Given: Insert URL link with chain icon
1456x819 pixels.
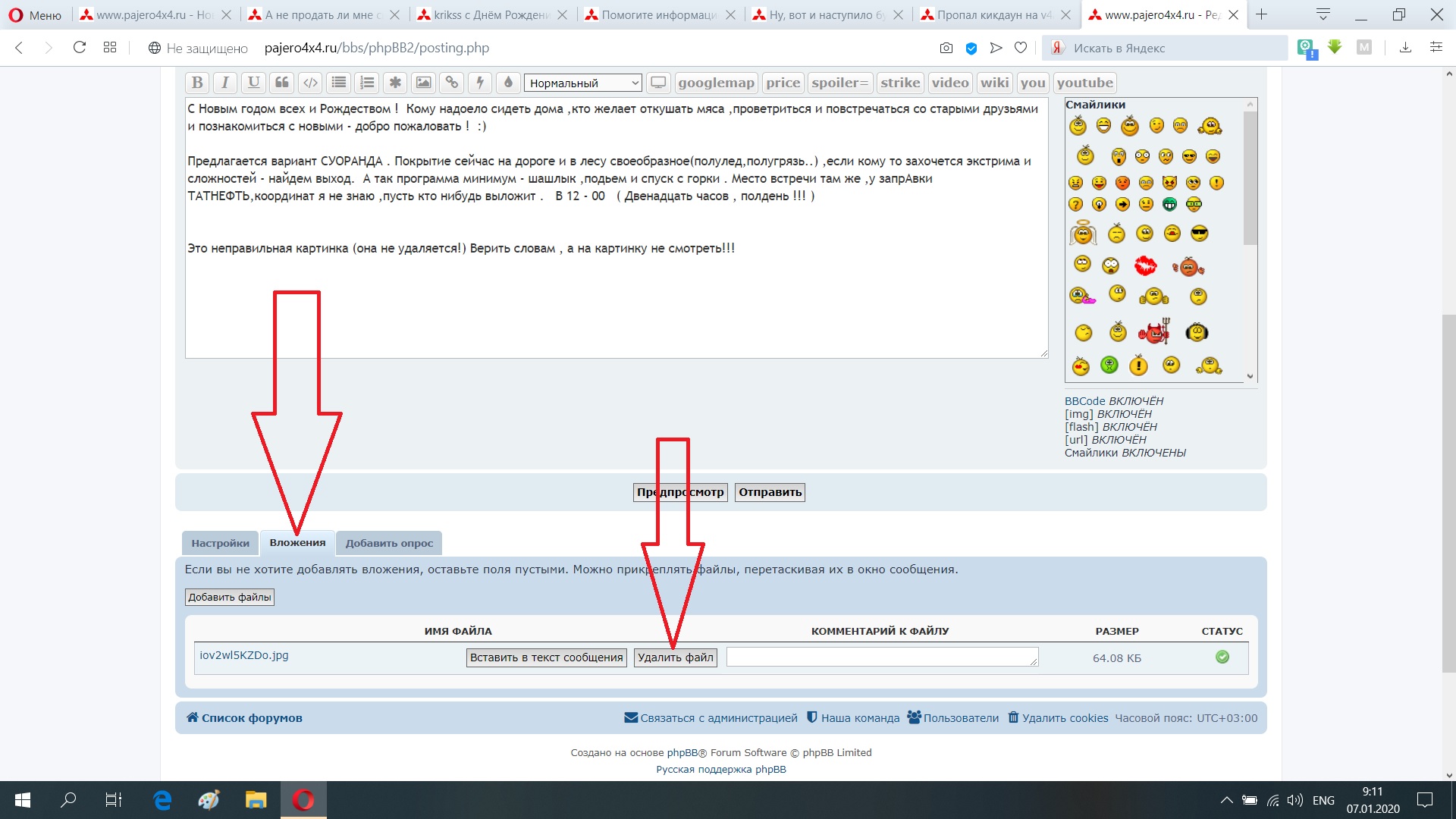Looking at the screenshot, I should point(452,83).
